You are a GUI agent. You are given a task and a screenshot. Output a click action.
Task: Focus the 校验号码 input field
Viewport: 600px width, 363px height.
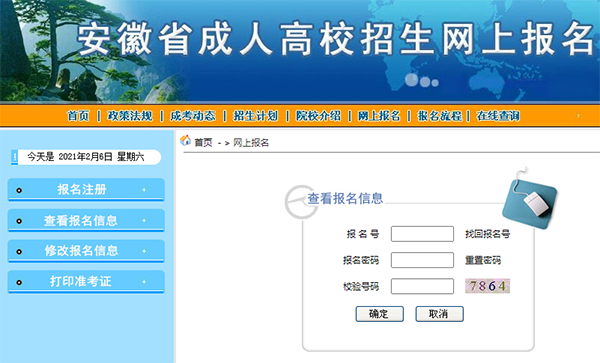tap(422, 286)
